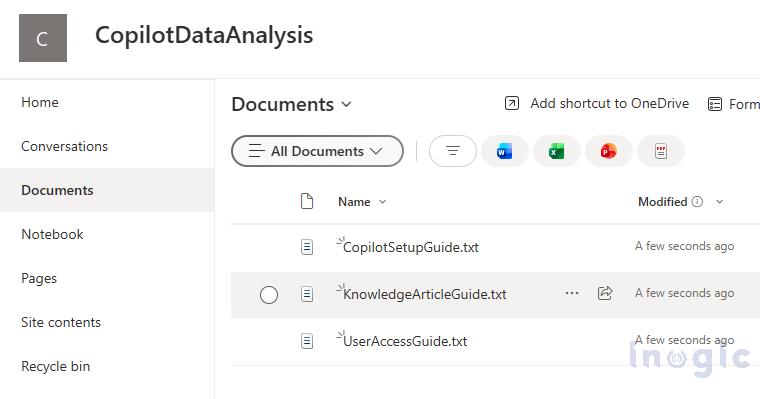This screenshot has width=760, height=399.
Task: Open Pages in the left navigation
Action: (x=39, y=278)
